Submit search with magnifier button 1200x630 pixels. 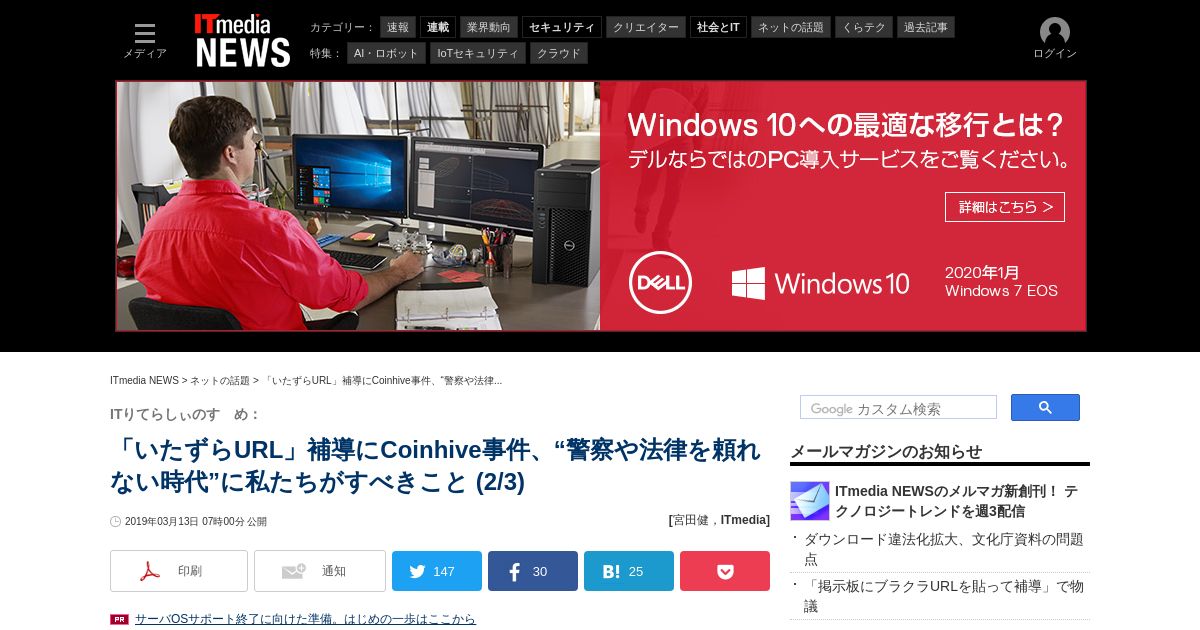coord(1045,407)
